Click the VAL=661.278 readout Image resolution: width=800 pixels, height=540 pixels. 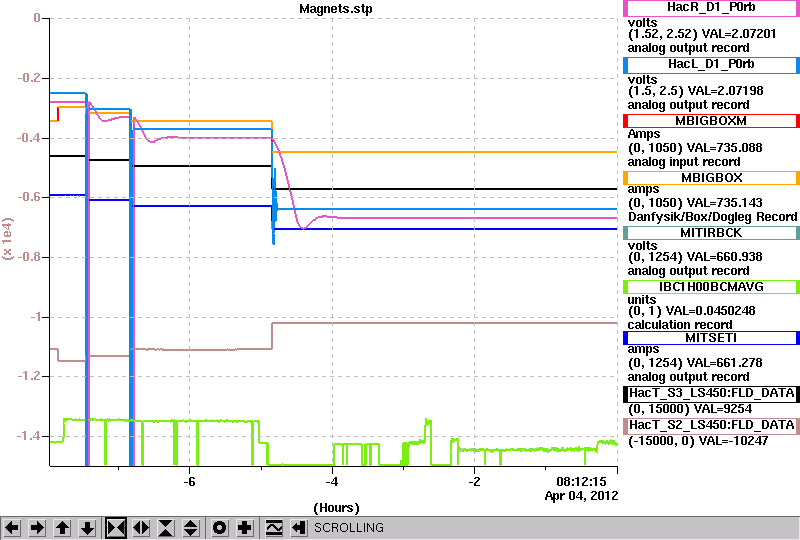(x=724, y=363)
